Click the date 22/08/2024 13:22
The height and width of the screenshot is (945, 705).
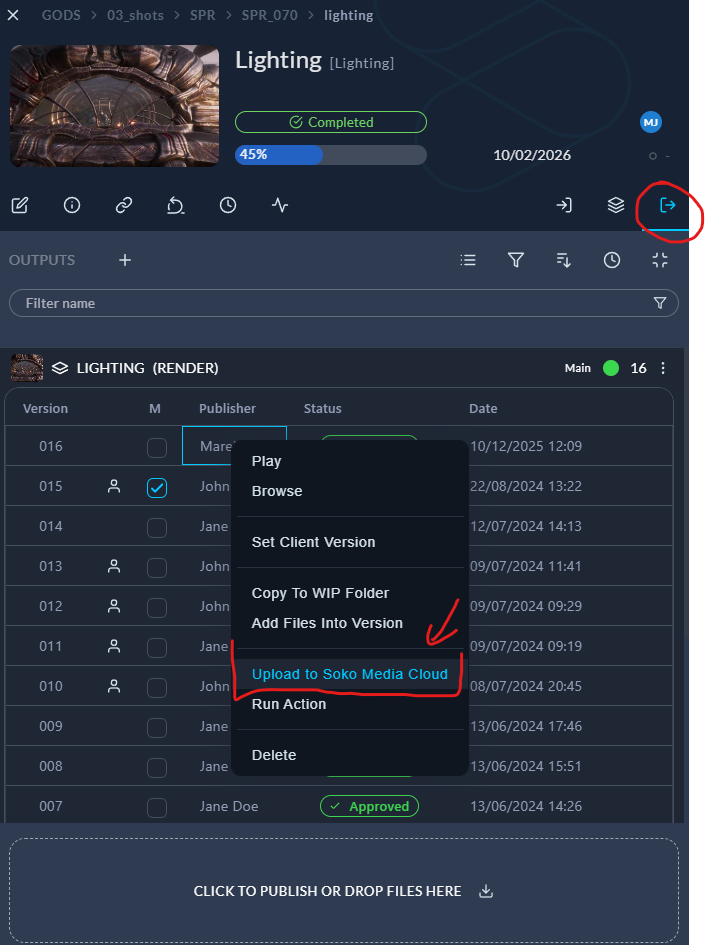525,486
